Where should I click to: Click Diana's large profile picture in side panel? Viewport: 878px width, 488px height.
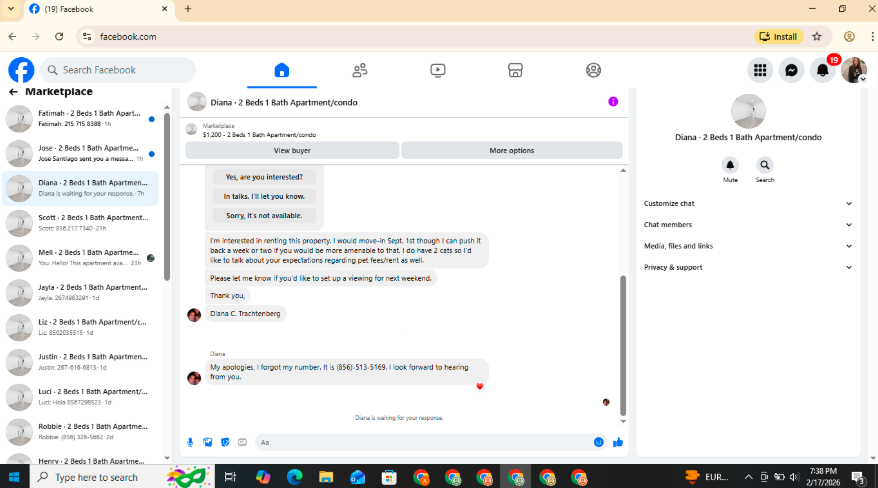coord(748,111)
